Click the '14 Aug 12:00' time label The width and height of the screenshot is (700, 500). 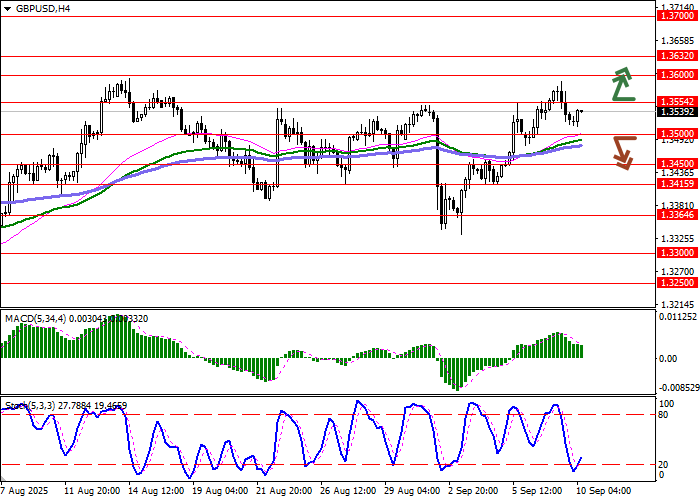tap(156, 491)
